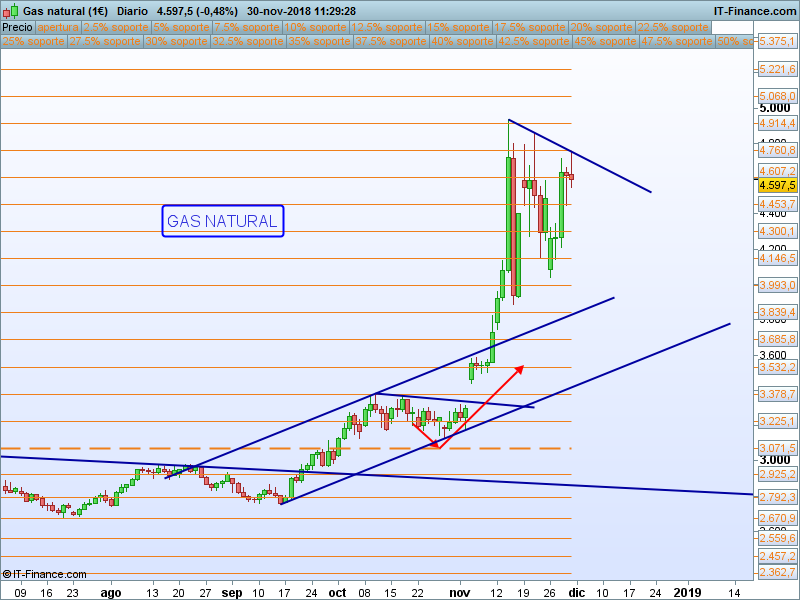Viewport: 800px width, 600px height.
Task: Click the sep month marker on time axis
Action: [232, 593]
